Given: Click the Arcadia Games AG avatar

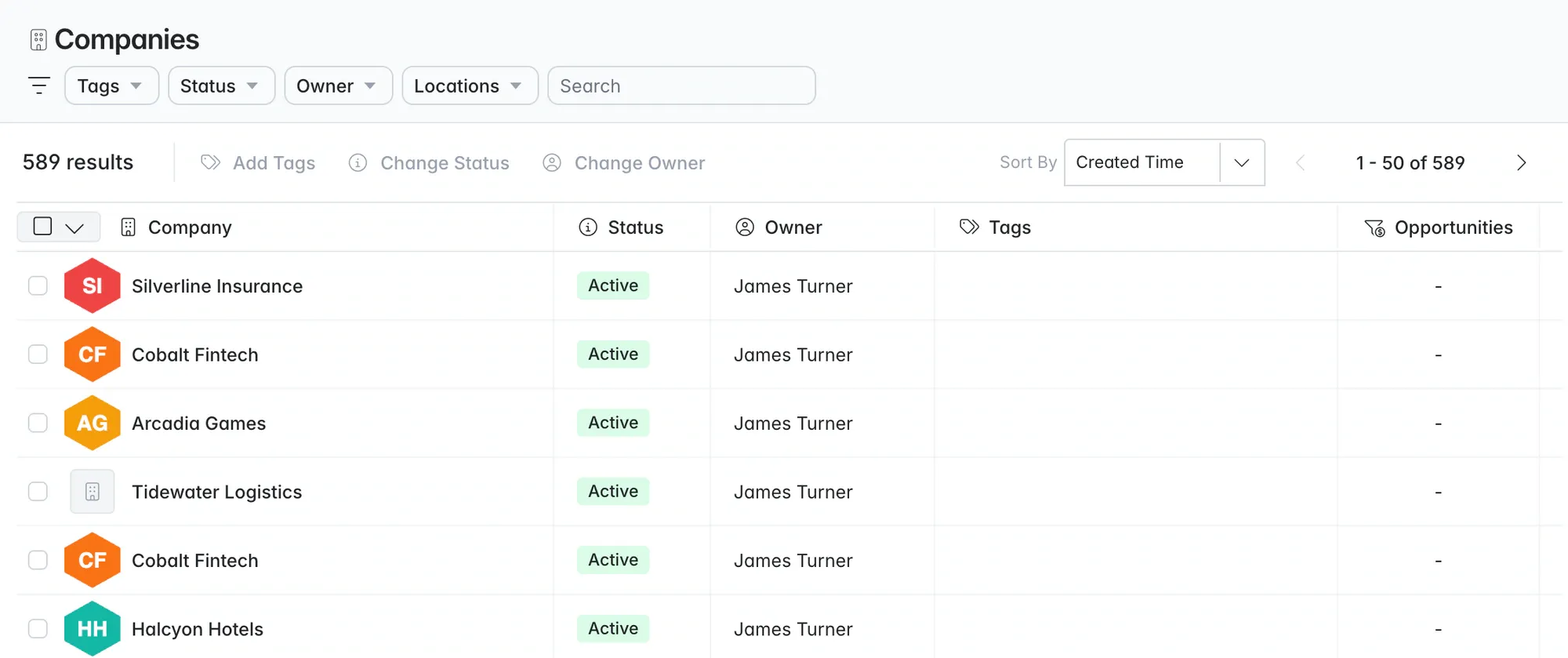Looking at the screenshot, I should pos(93,423).
